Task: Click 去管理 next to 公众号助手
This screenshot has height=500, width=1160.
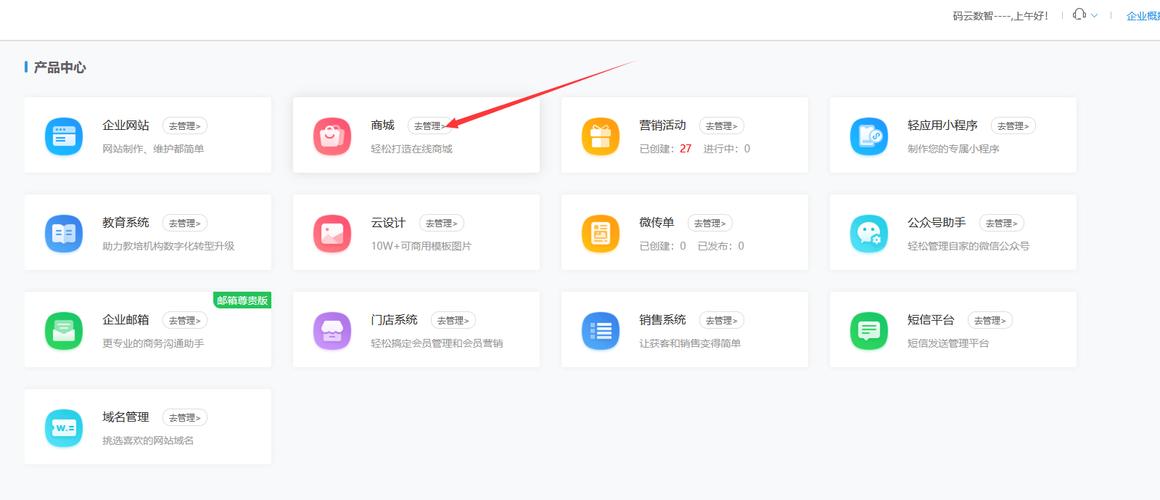Action: click(1002, 223)
